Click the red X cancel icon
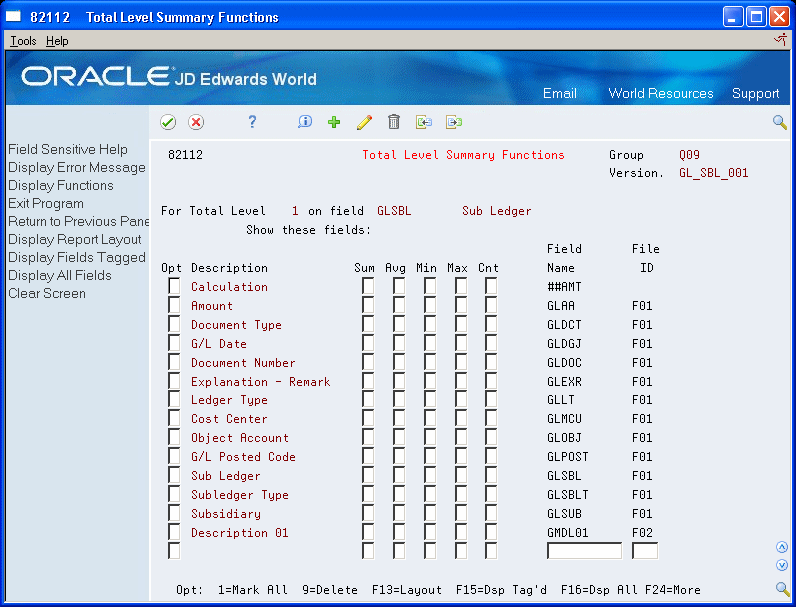The image size is (796, 607). (x=196, y=122)
